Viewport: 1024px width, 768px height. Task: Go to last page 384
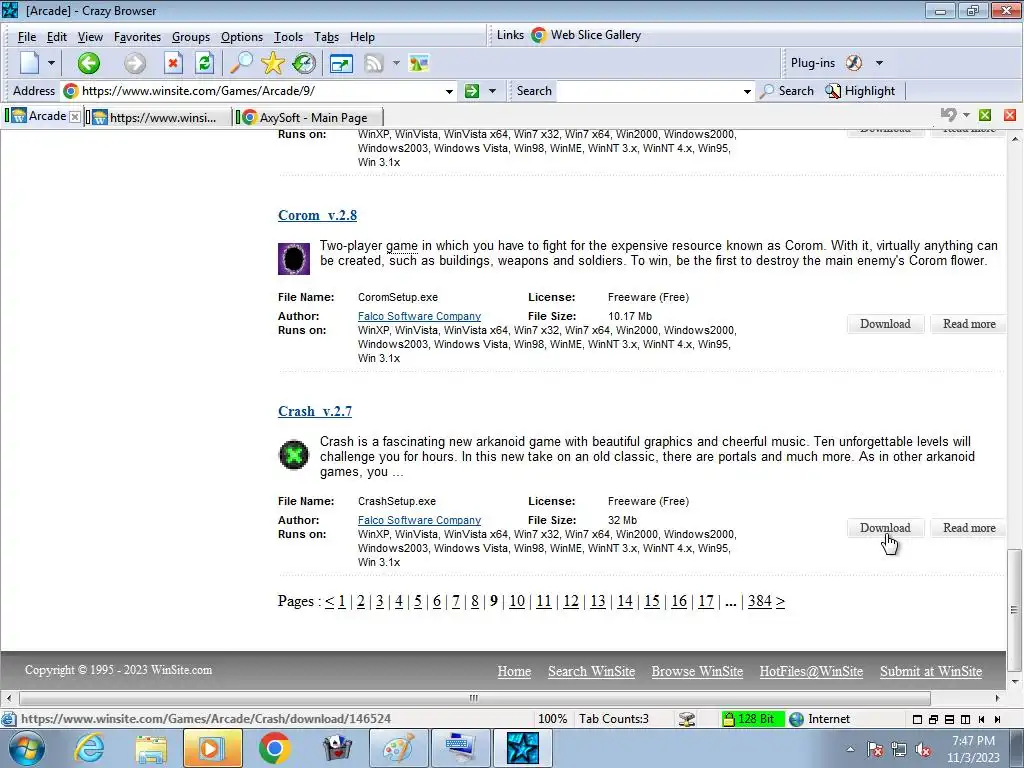760,601
